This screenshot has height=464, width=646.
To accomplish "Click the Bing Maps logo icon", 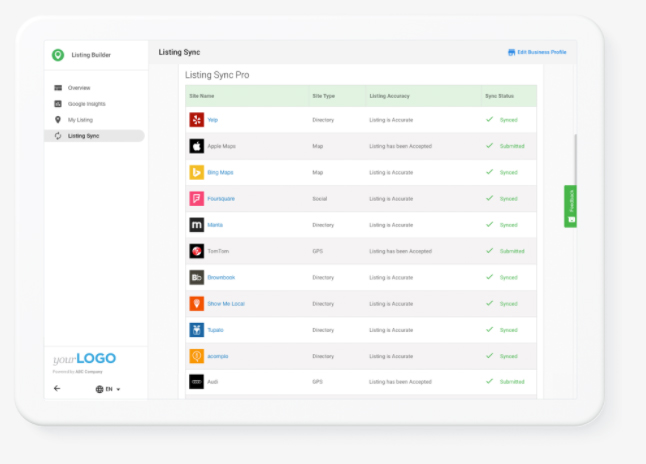I will pos(197,172).
